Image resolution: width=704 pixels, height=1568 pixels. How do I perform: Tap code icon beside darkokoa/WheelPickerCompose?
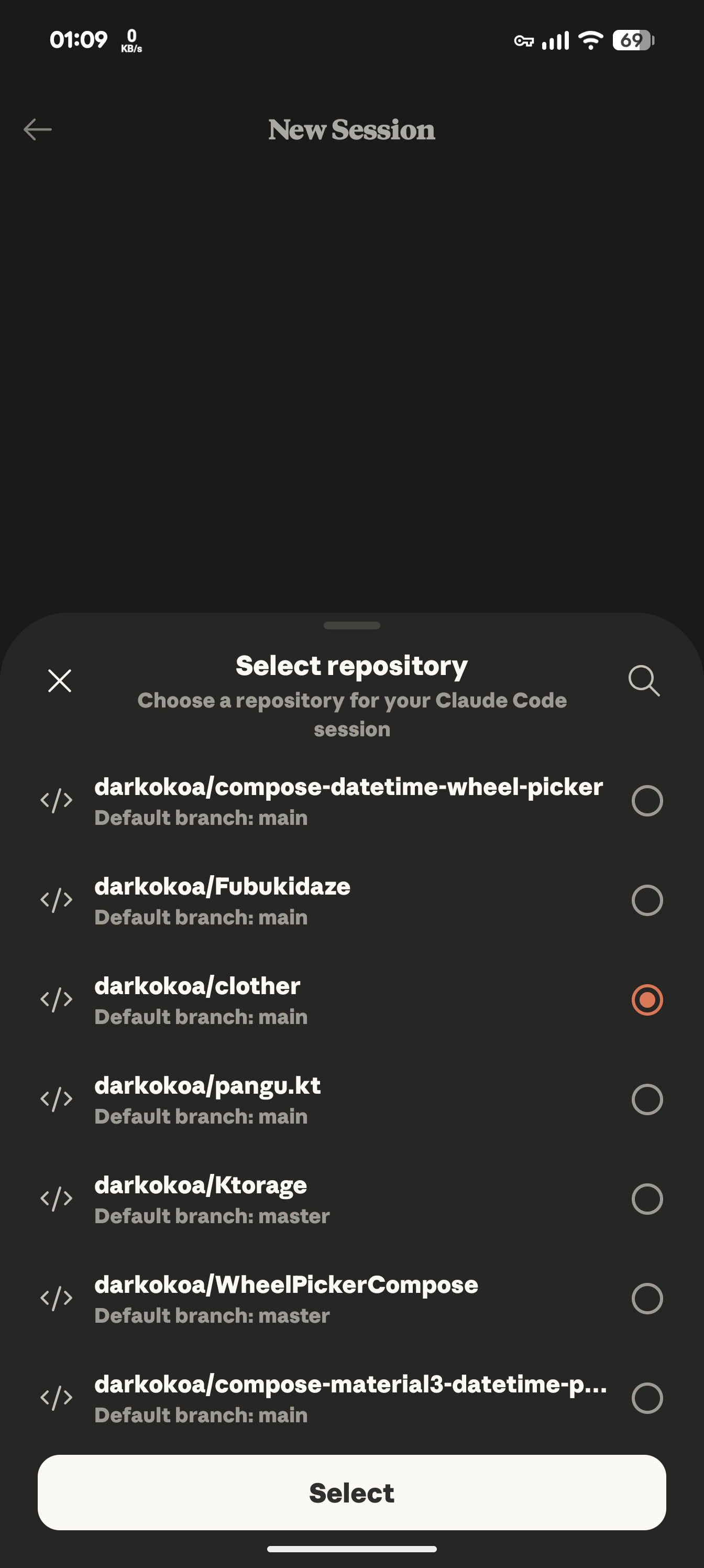(x=57, y=1298)
